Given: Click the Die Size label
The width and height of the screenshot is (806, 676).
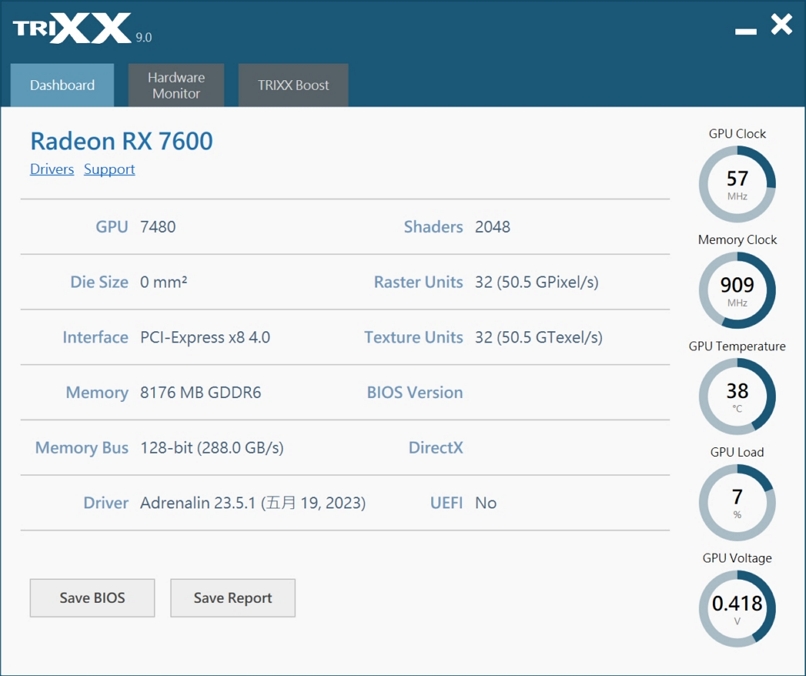Looking at the screenshot, I should coord(99,282).
